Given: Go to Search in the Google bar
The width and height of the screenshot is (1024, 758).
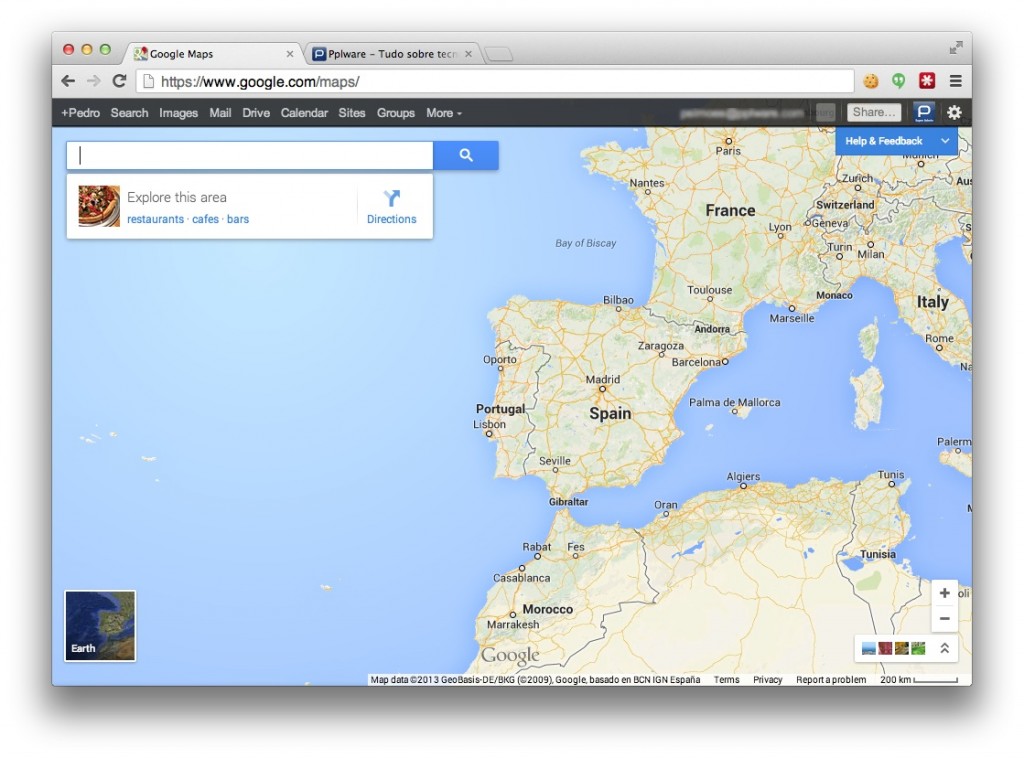Looking at the screenshot, I should (129, 113).
